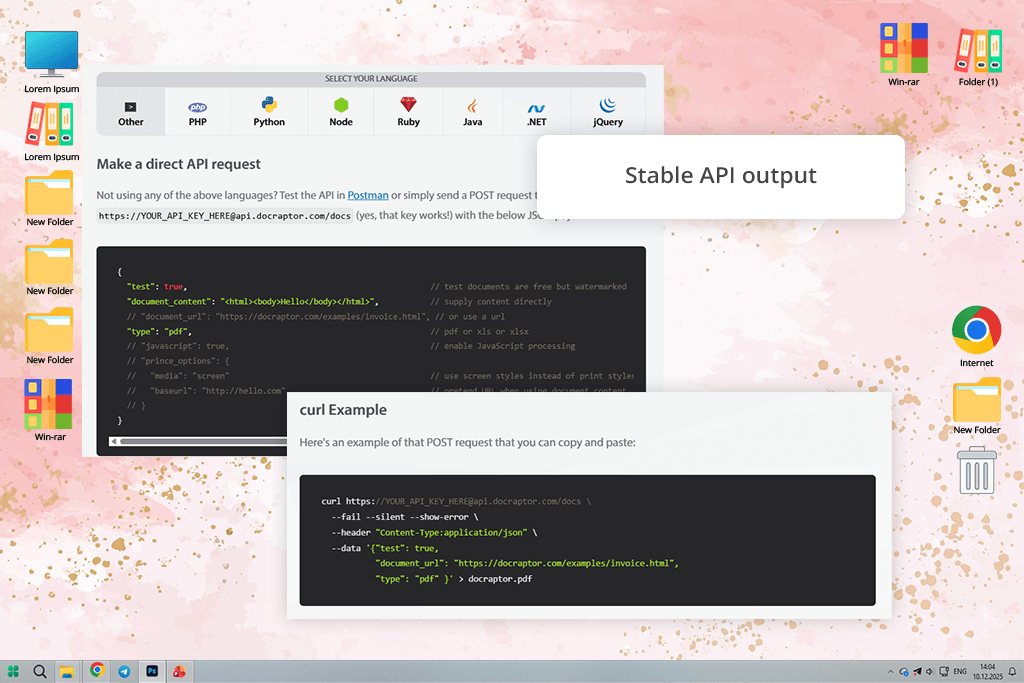Click the --fail --silent --show-error line
The height and width of the screenshot is (683, 1024).
pos(405,516)
